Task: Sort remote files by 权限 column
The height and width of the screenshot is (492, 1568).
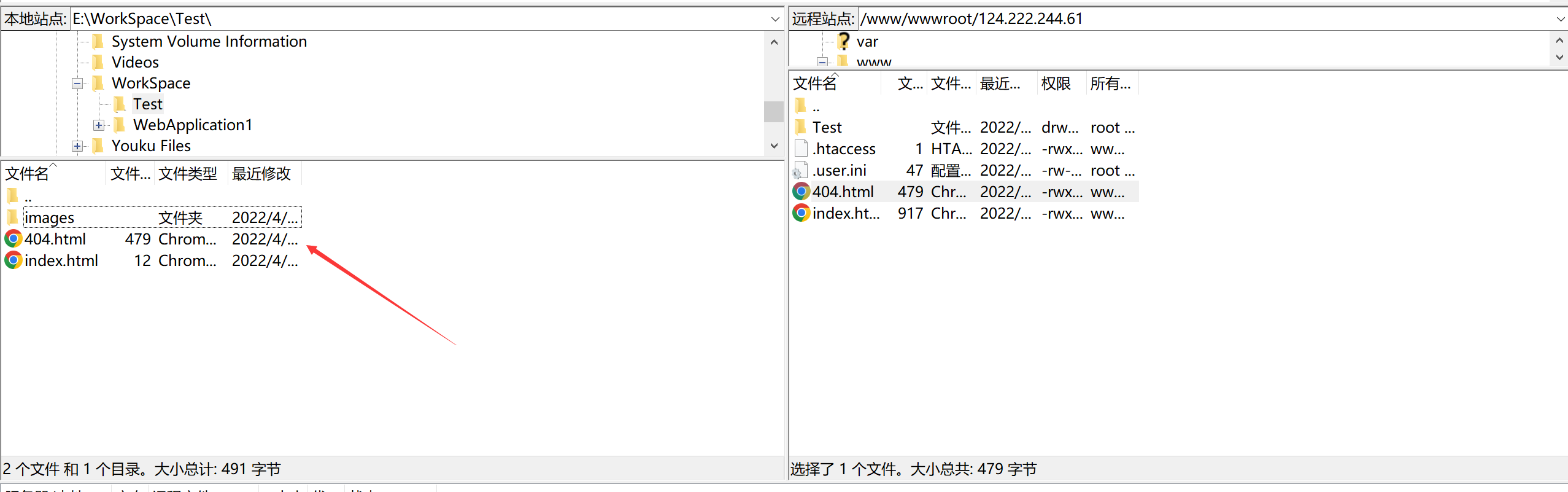Action: [1062, 84]
